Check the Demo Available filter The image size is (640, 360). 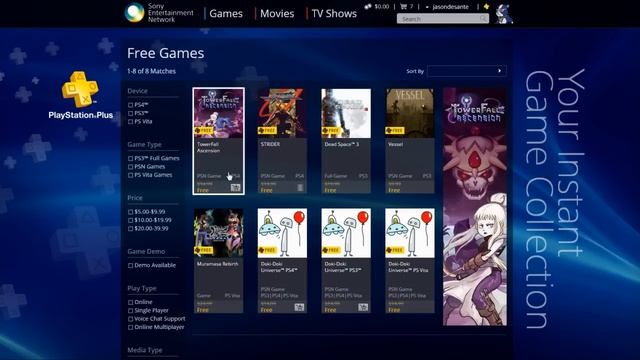[131, 265]
